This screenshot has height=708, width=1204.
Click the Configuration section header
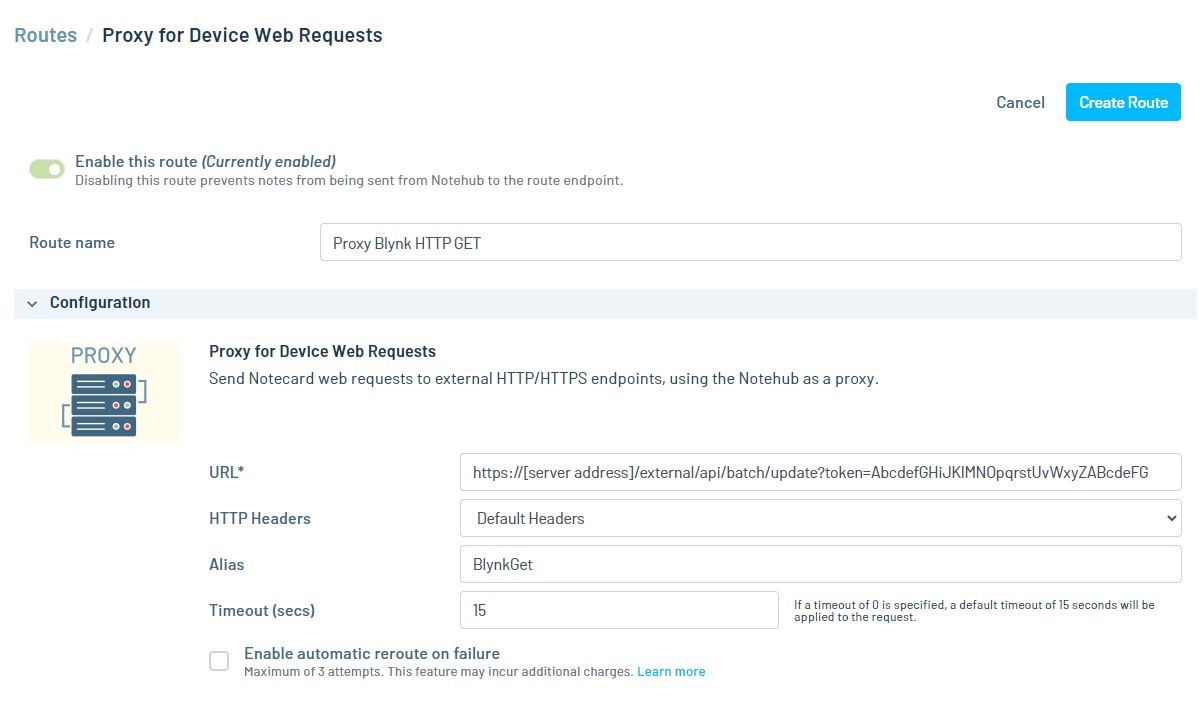tap(605, 303)
